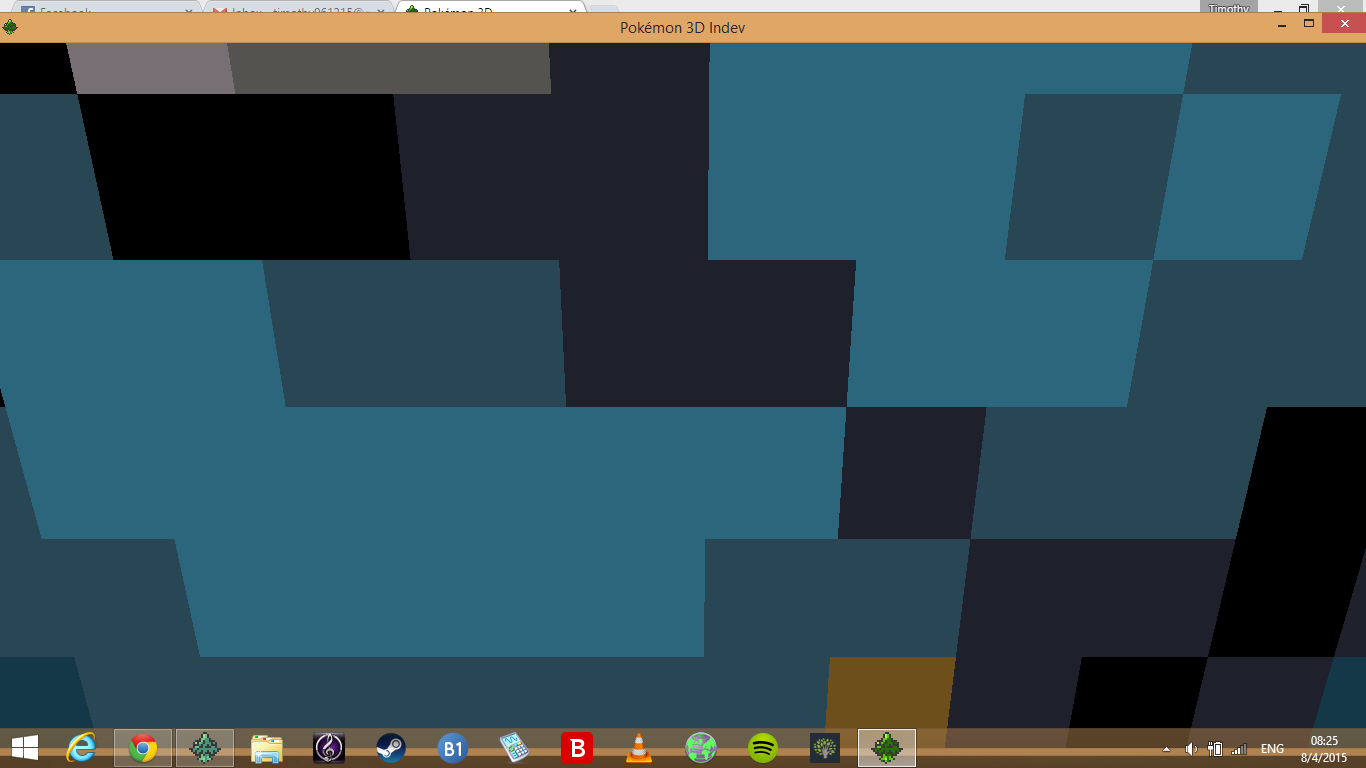This screenshot has height=768, width=1366.
Task: Open the volume control in the tray
Action: [x=1191, y=749]
